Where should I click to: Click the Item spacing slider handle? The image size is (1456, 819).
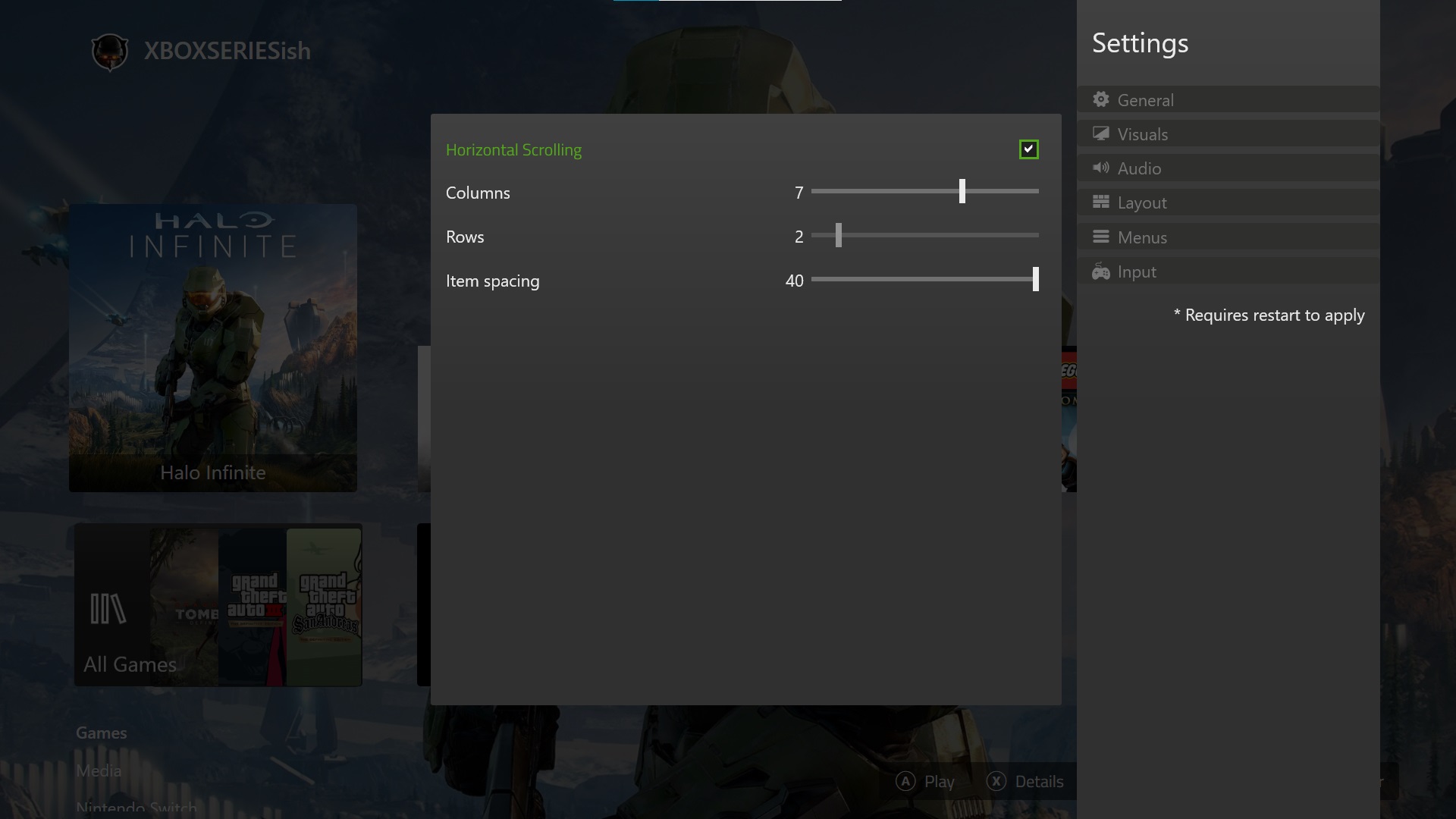point(1035,279)
